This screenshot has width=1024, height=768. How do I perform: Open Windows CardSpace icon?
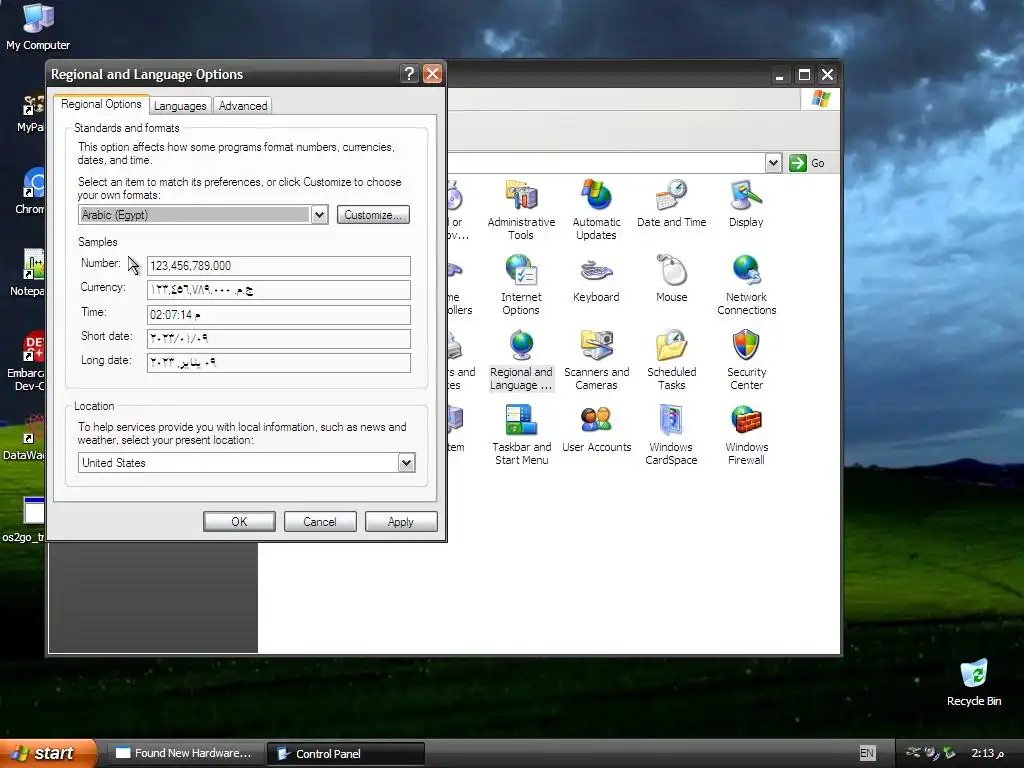pos(671,435)
